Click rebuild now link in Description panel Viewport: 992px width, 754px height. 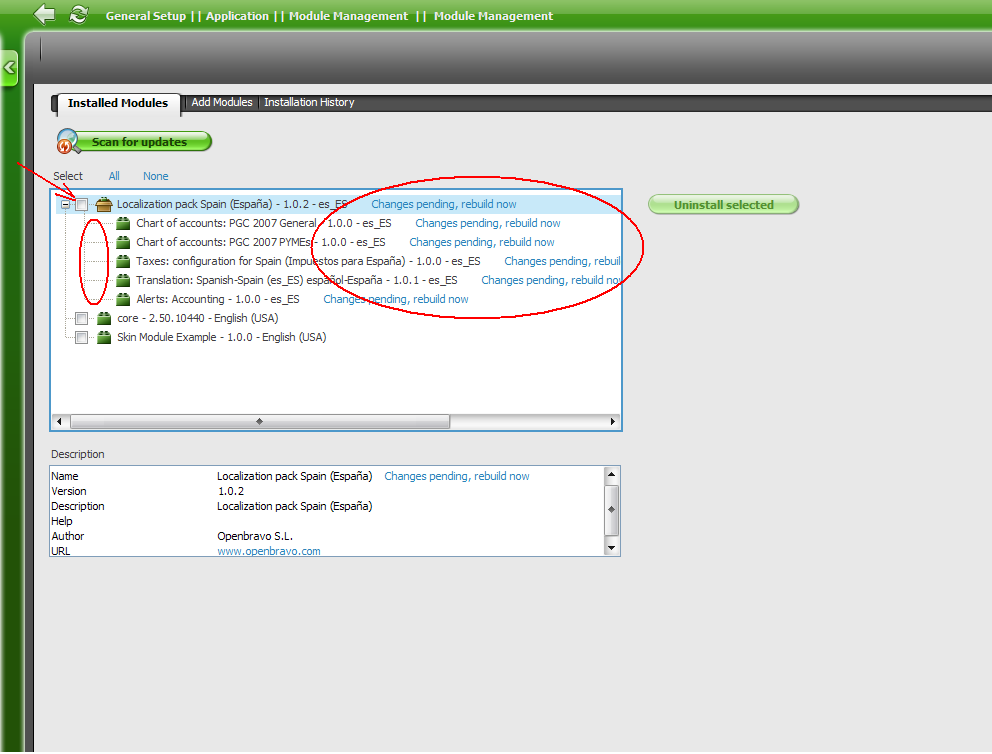tap(457, 476)
